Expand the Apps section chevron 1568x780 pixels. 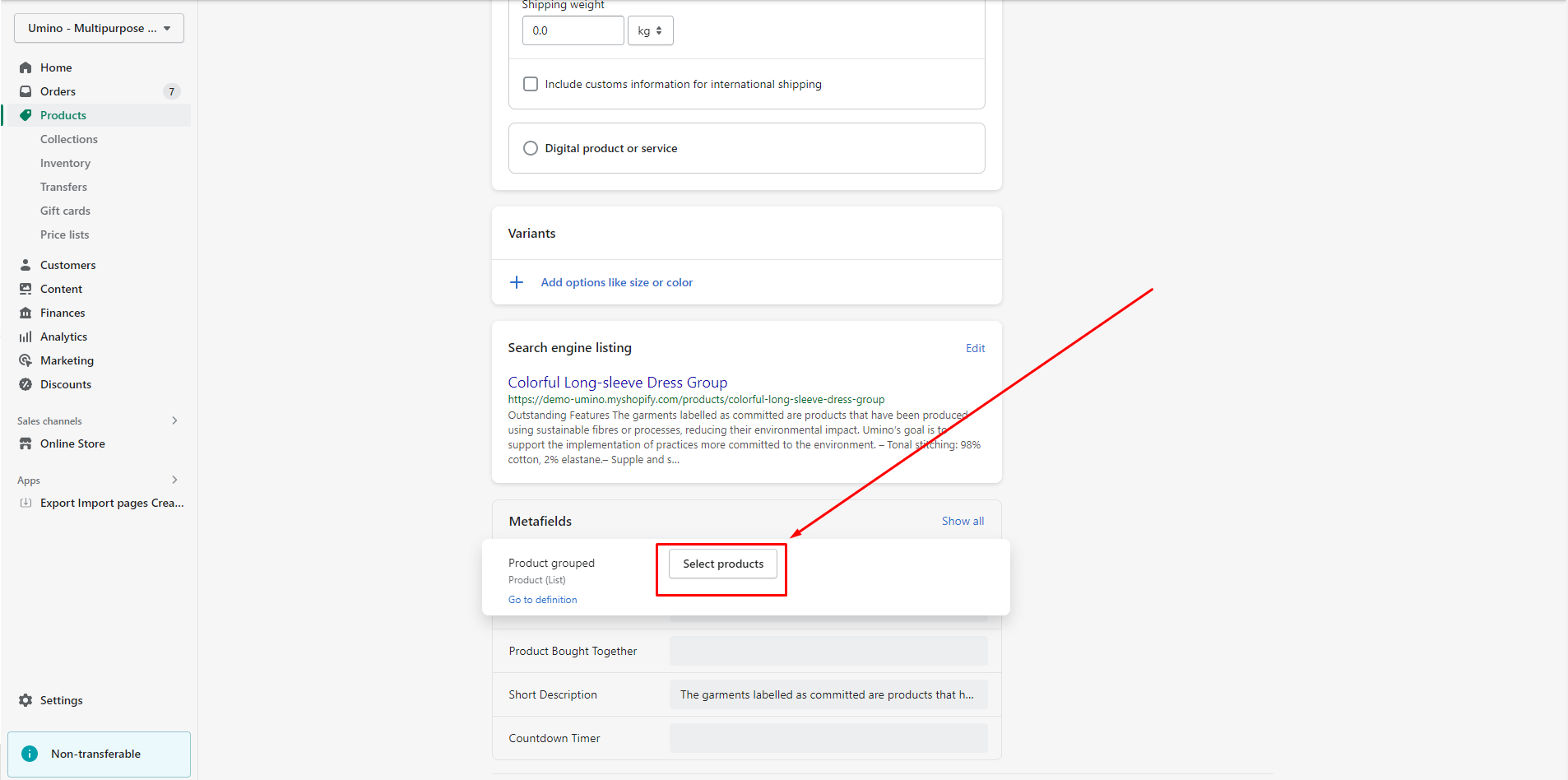coord(174,480)
